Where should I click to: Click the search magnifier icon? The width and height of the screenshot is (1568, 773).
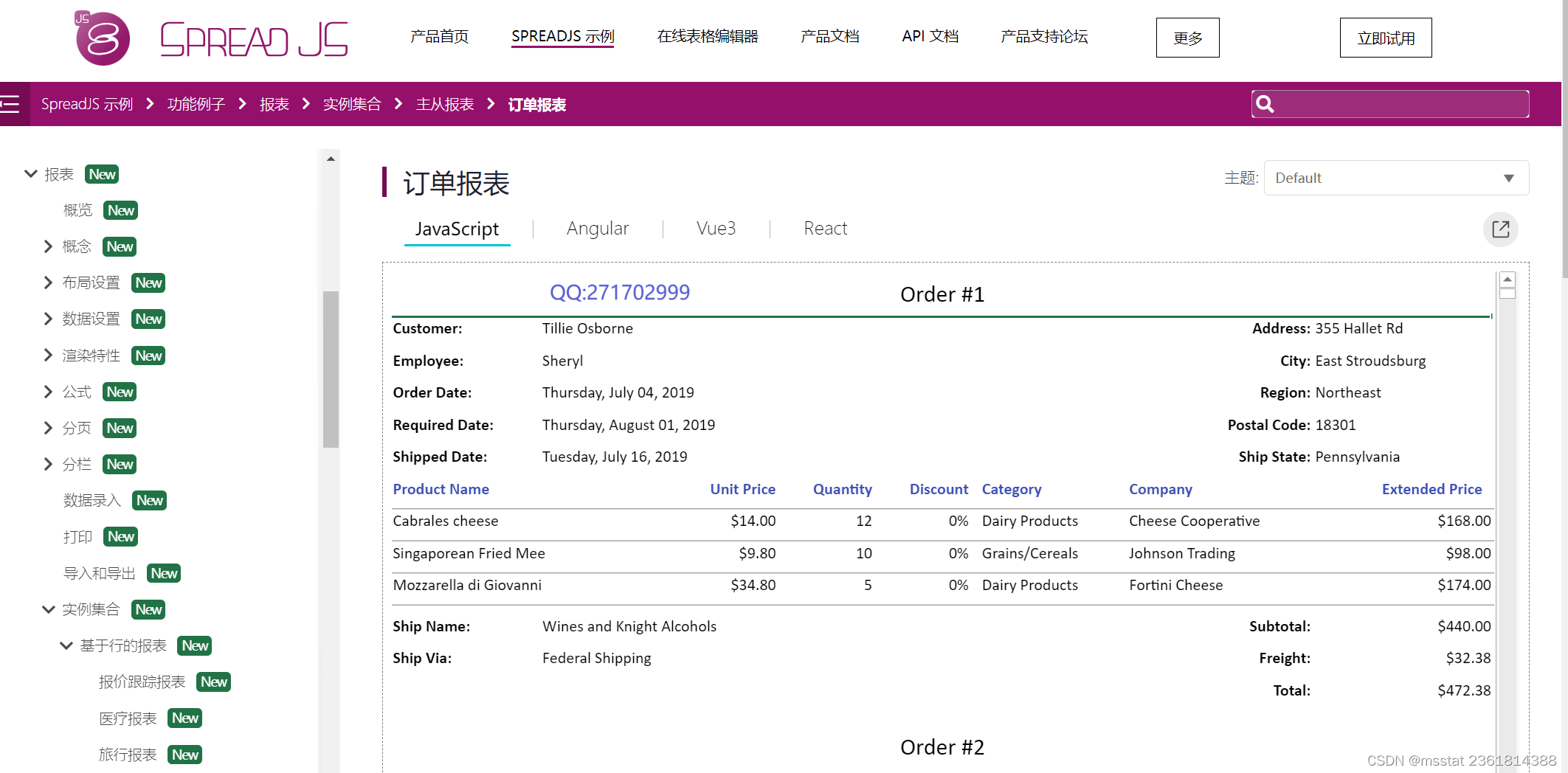coord(1265,104)
